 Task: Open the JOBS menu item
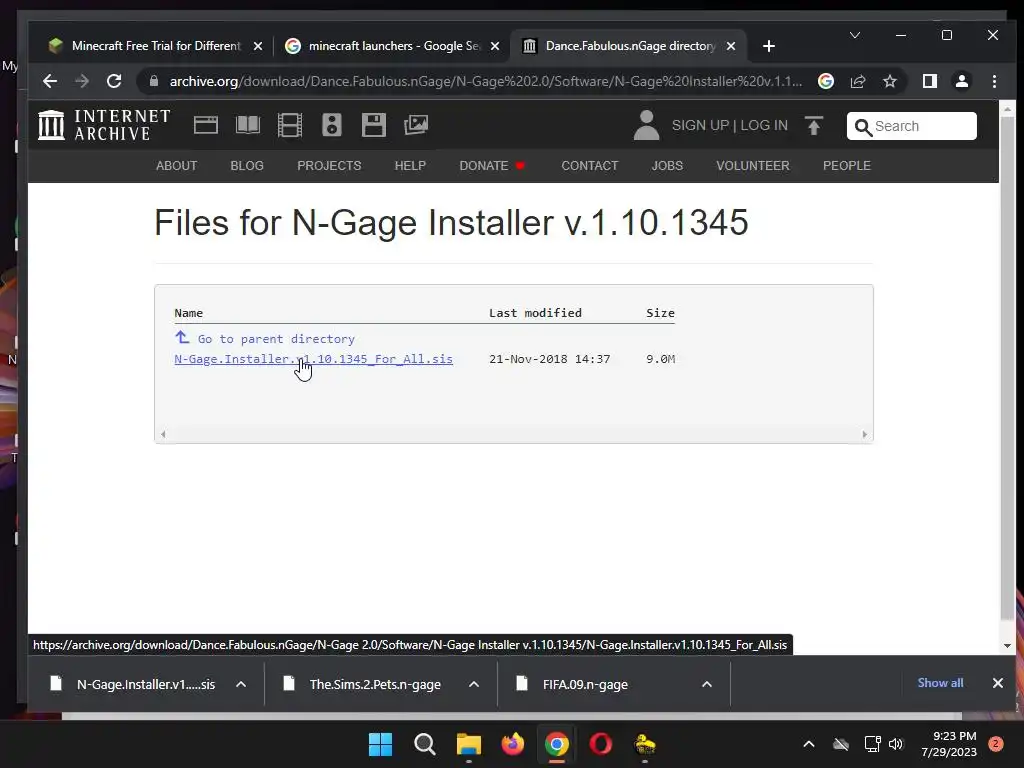(x=667, y=165)
